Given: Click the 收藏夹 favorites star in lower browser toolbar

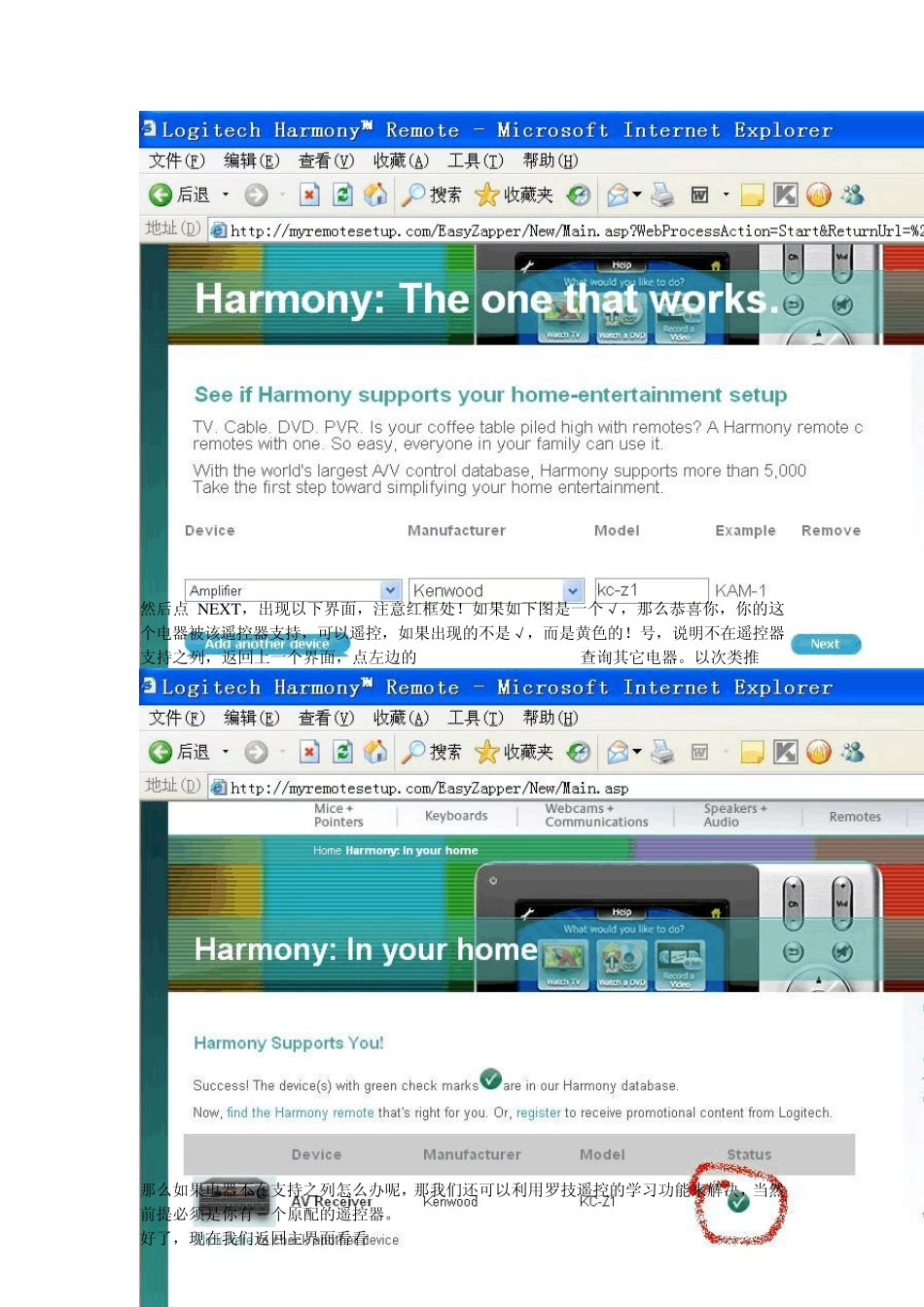Looking at the screenshot, I should point(486,753).
